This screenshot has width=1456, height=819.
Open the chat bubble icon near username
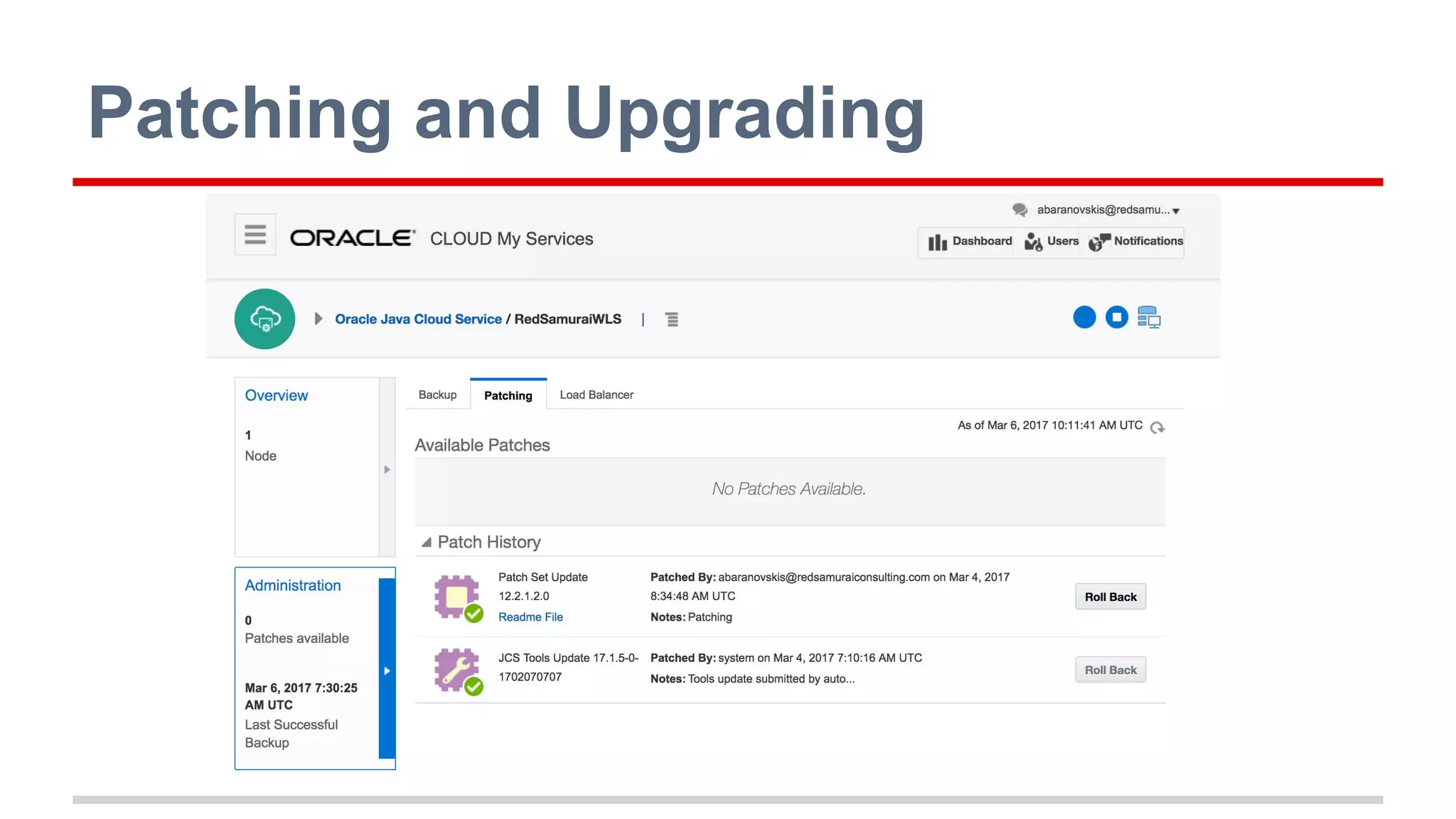coord(1019,210)
